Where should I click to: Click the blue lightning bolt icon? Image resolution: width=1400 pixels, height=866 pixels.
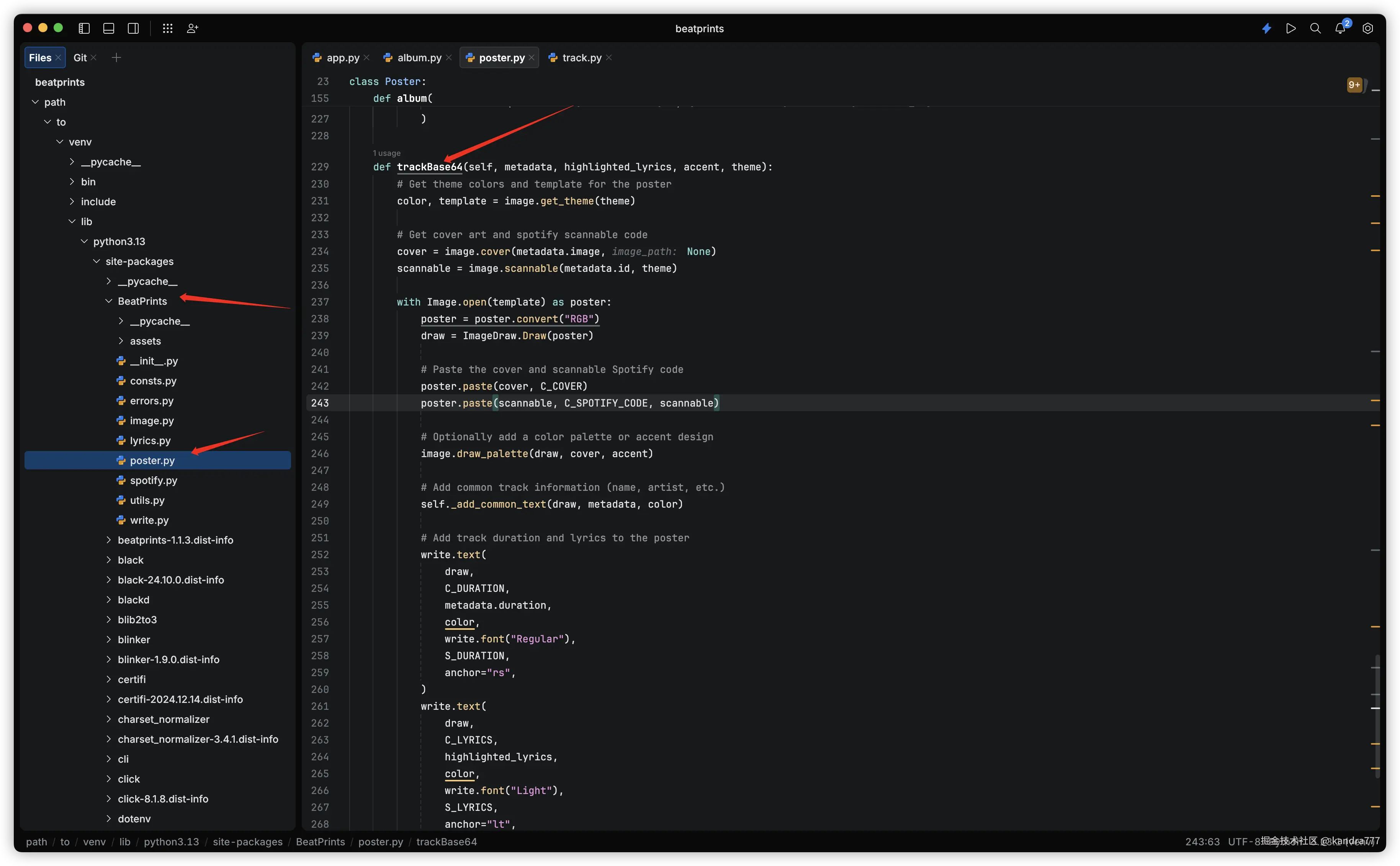1266,28
